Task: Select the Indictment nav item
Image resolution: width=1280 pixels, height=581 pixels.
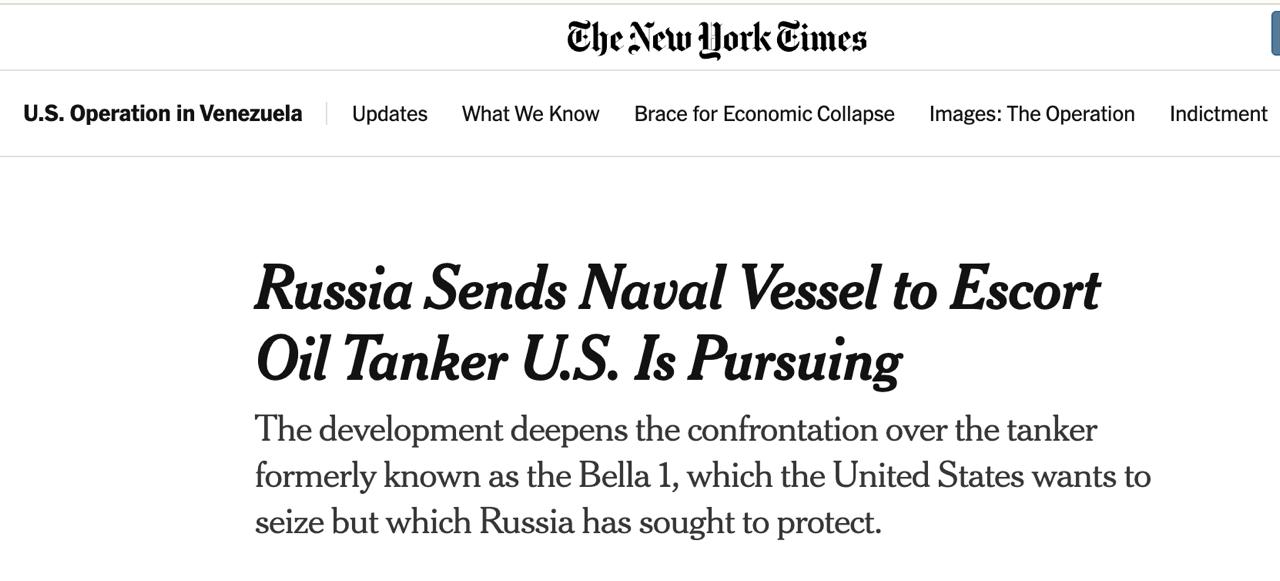Action: pyautogui.click(x=1218, y=114)
